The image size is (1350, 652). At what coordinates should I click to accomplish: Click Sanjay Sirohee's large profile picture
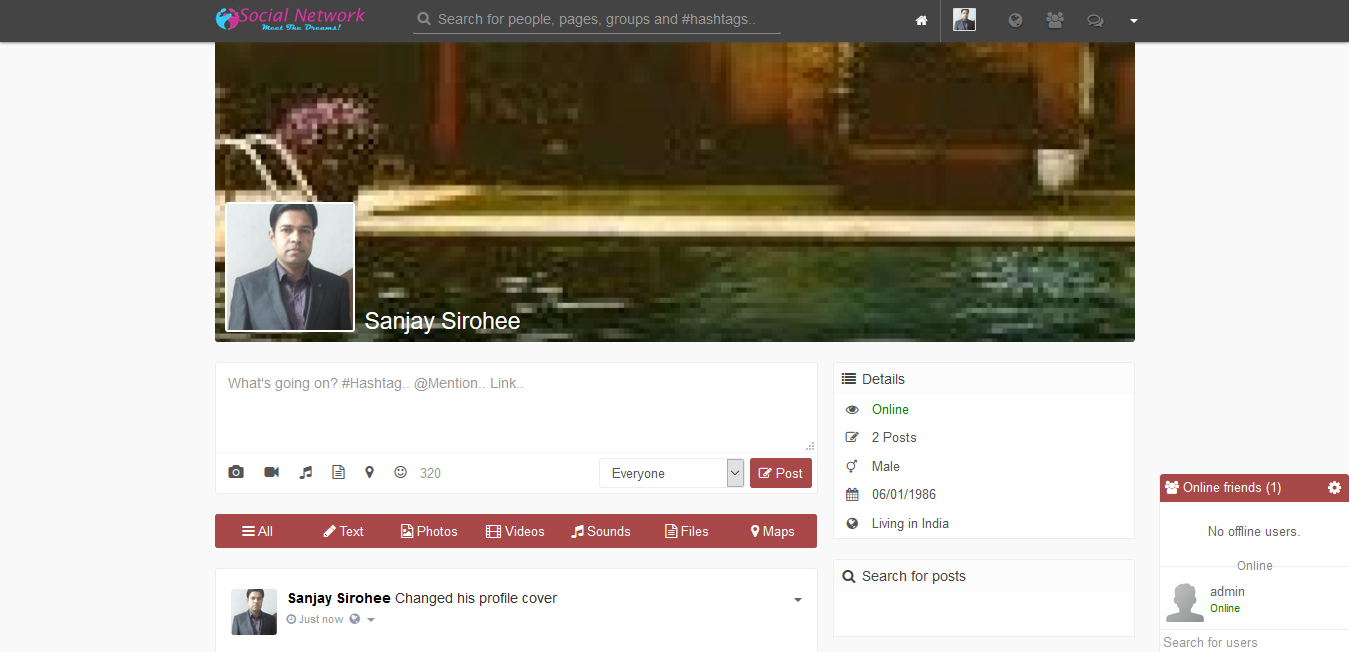(290, 267)
